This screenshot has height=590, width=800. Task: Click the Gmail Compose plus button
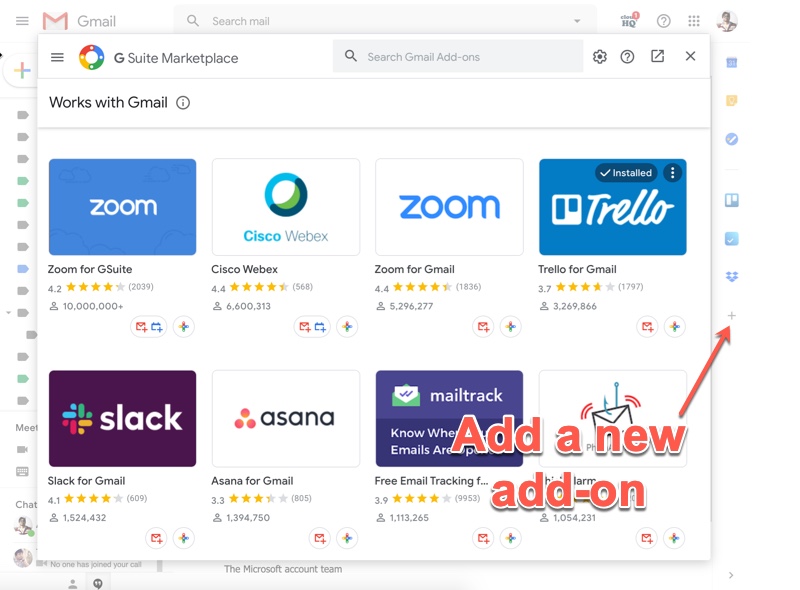pyautogui.click(x=22, y=70)
